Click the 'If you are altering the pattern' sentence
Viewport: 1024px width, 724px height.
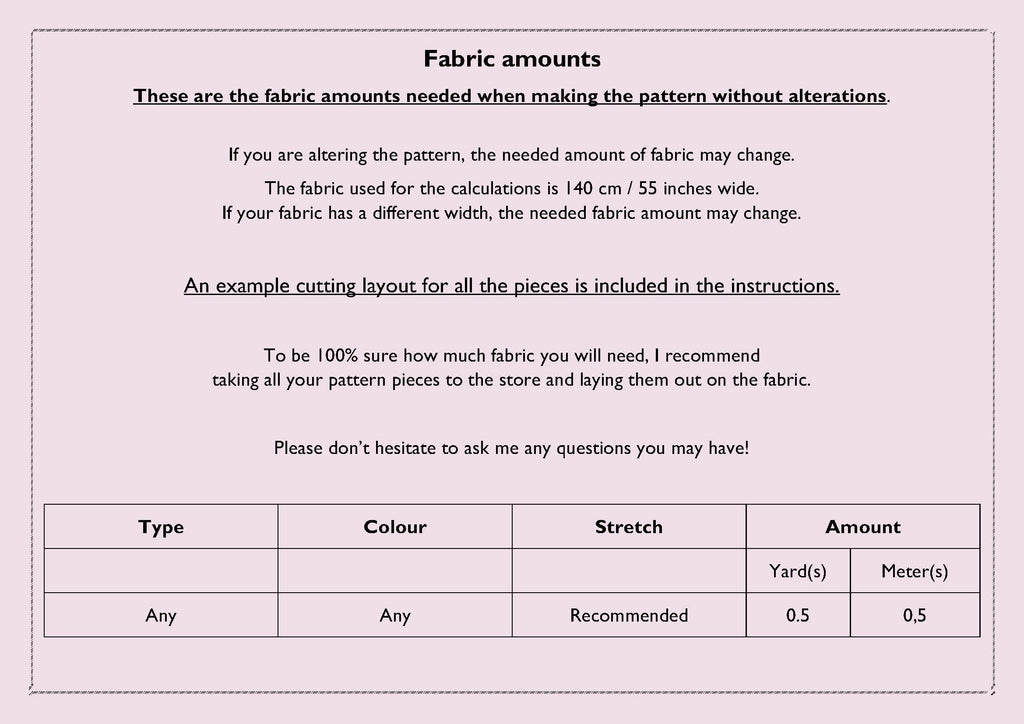[511, 155]
